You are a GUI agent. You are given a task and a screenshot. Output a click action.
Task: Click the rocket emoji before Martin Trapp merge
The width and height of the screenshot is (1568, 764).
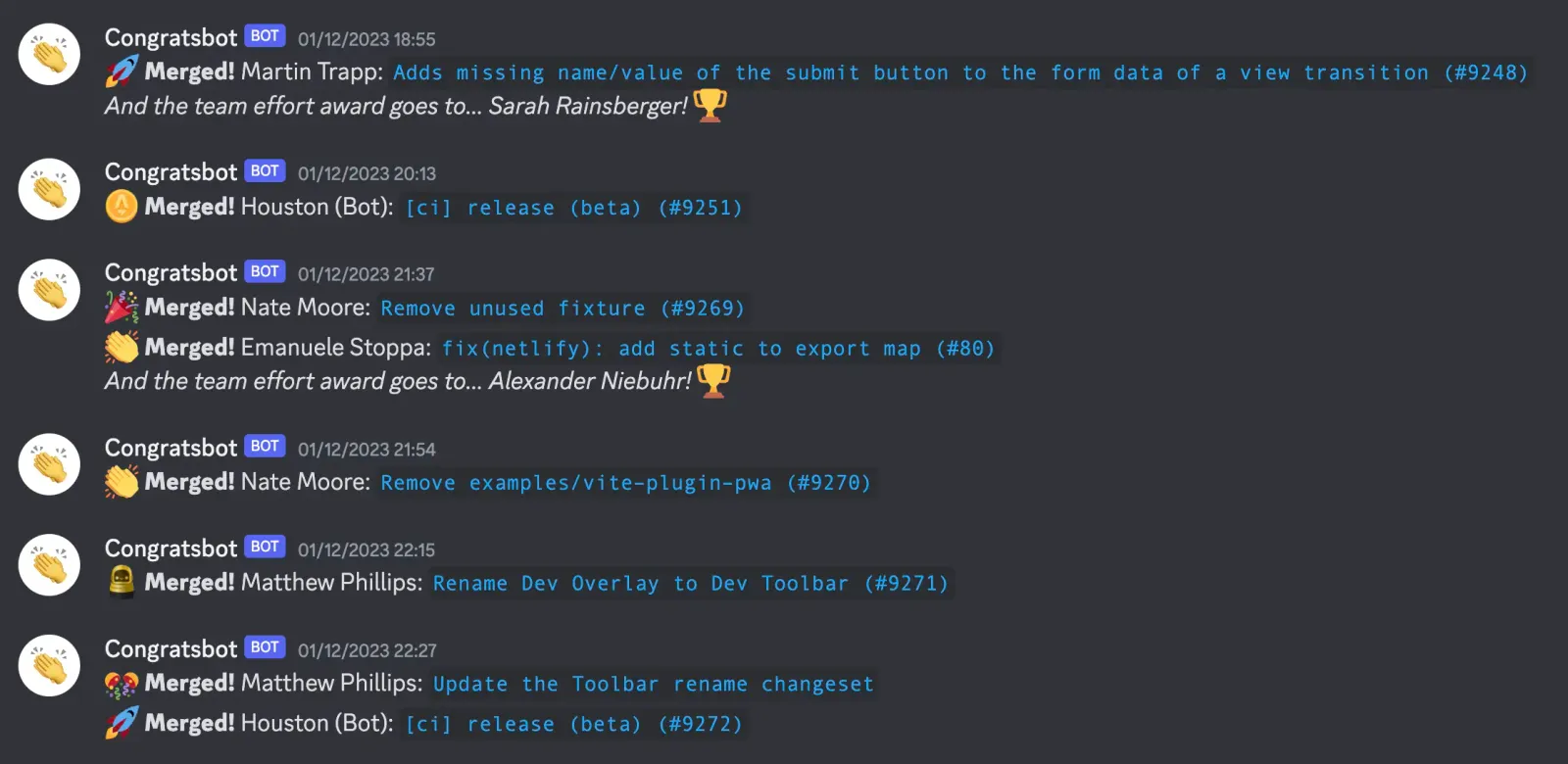[x=122, y=72]
